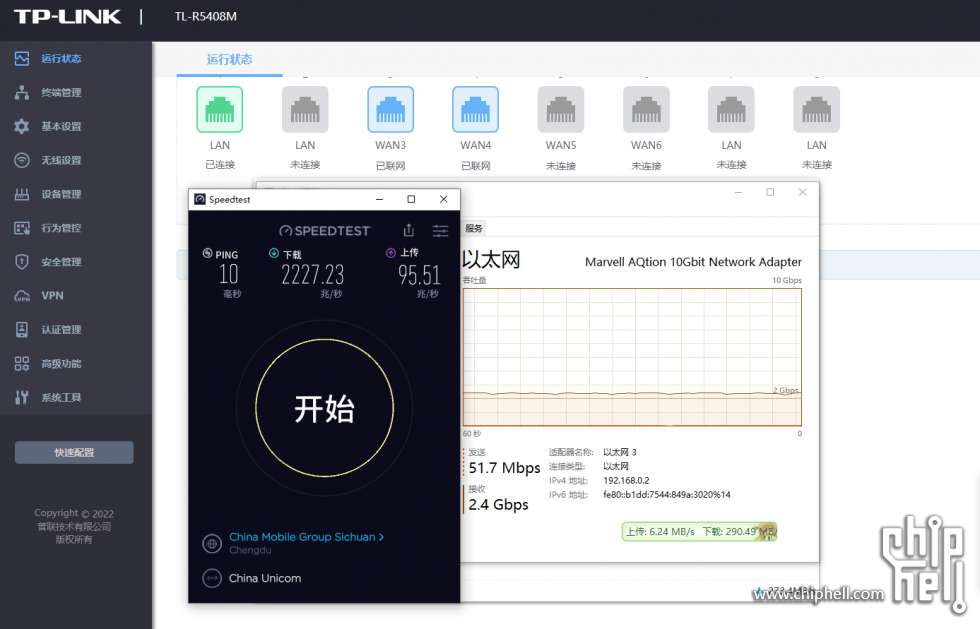Click the second LAN port icon (未连接)
Screen dimensions: 980x629
(x=305, y=109)
